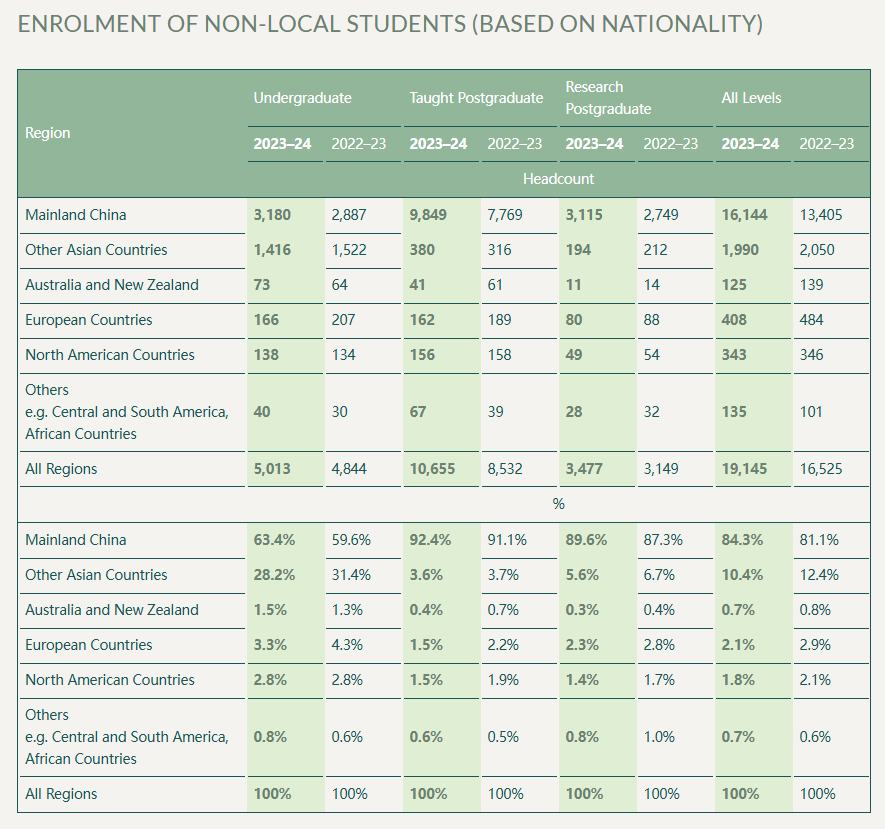Click 'Other Asian Countries' in the headcount section
The width and height of the screenshot is (885, 829).
click(96, 250)
